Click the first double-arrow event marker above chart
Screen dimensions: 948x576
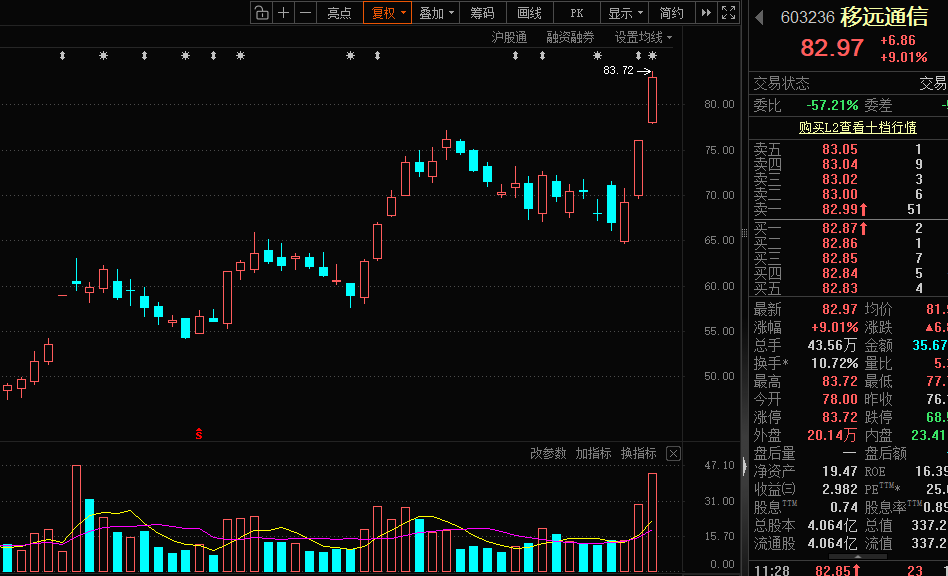62,56
